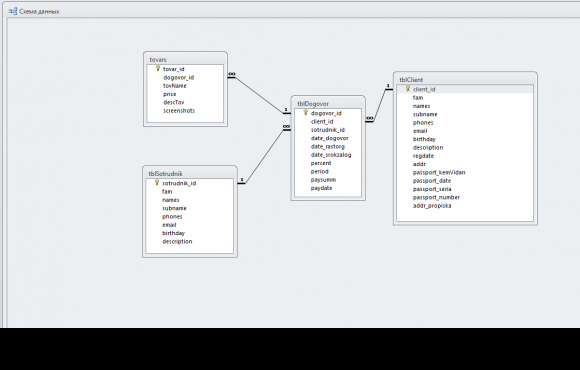
Task: Select the tblDogovor table header
Action: click(328, 104)
